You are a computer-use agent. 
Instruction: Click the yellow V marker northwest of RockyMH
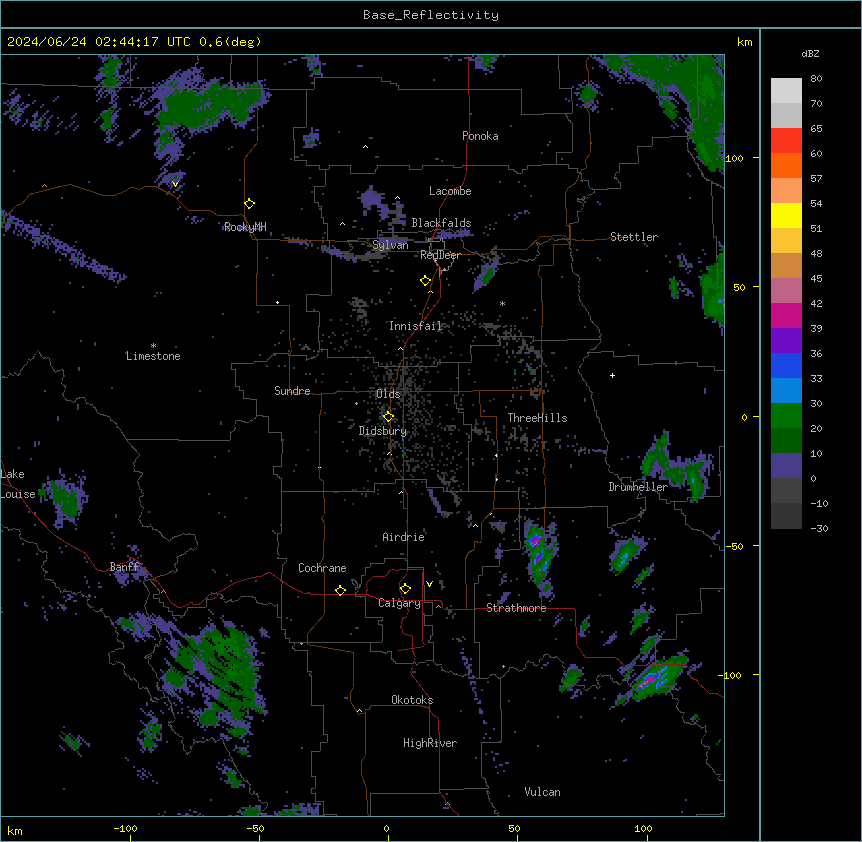[x=175, y=184]
